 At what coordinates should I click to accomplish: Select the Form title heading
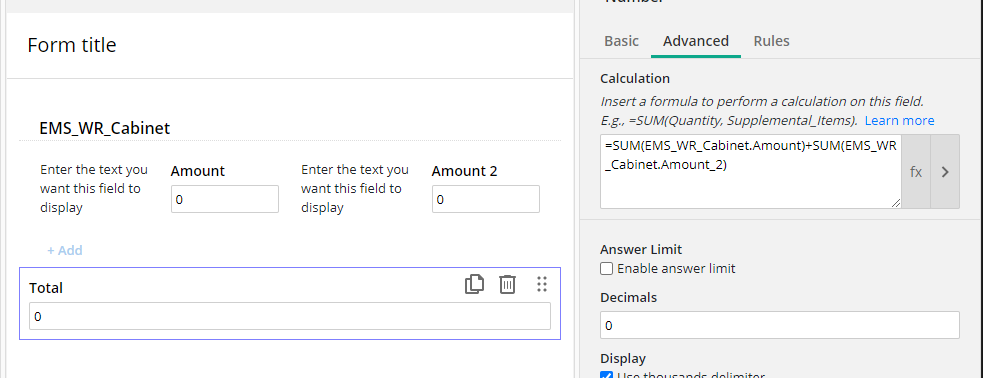point(72,45)
